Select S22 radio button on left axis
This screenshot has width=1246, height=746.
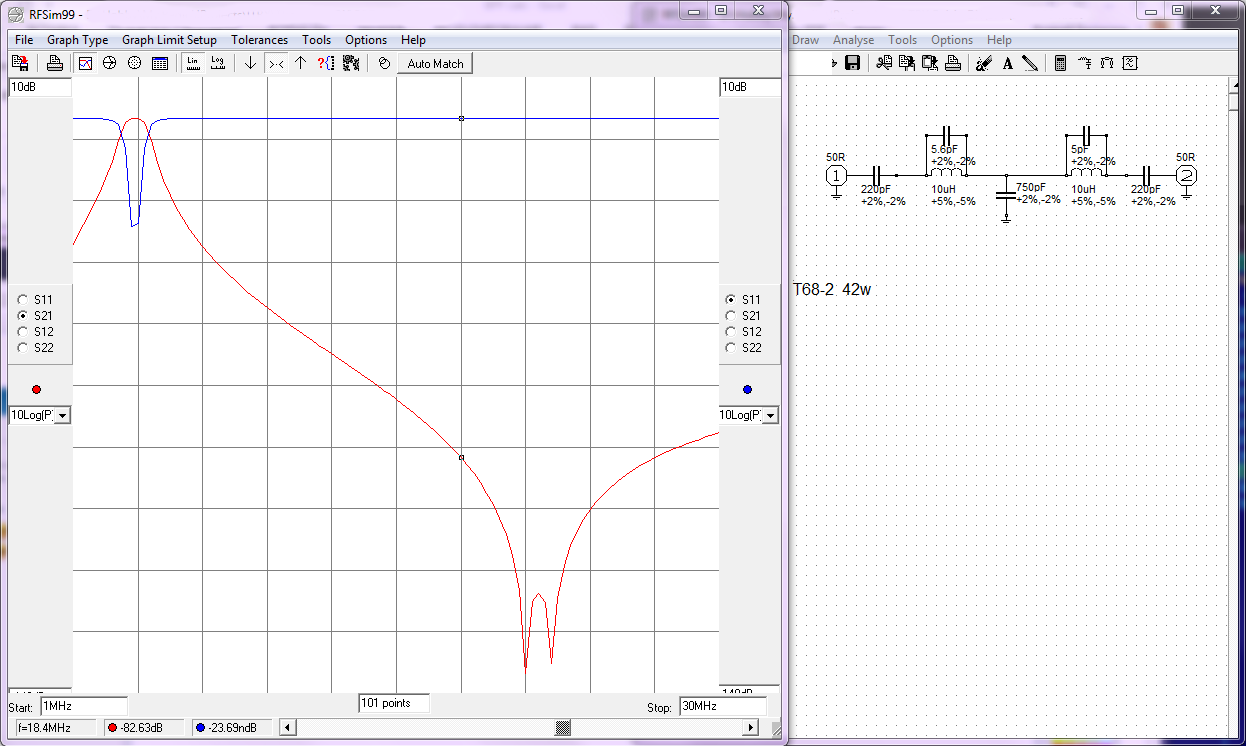click(23, 347)
